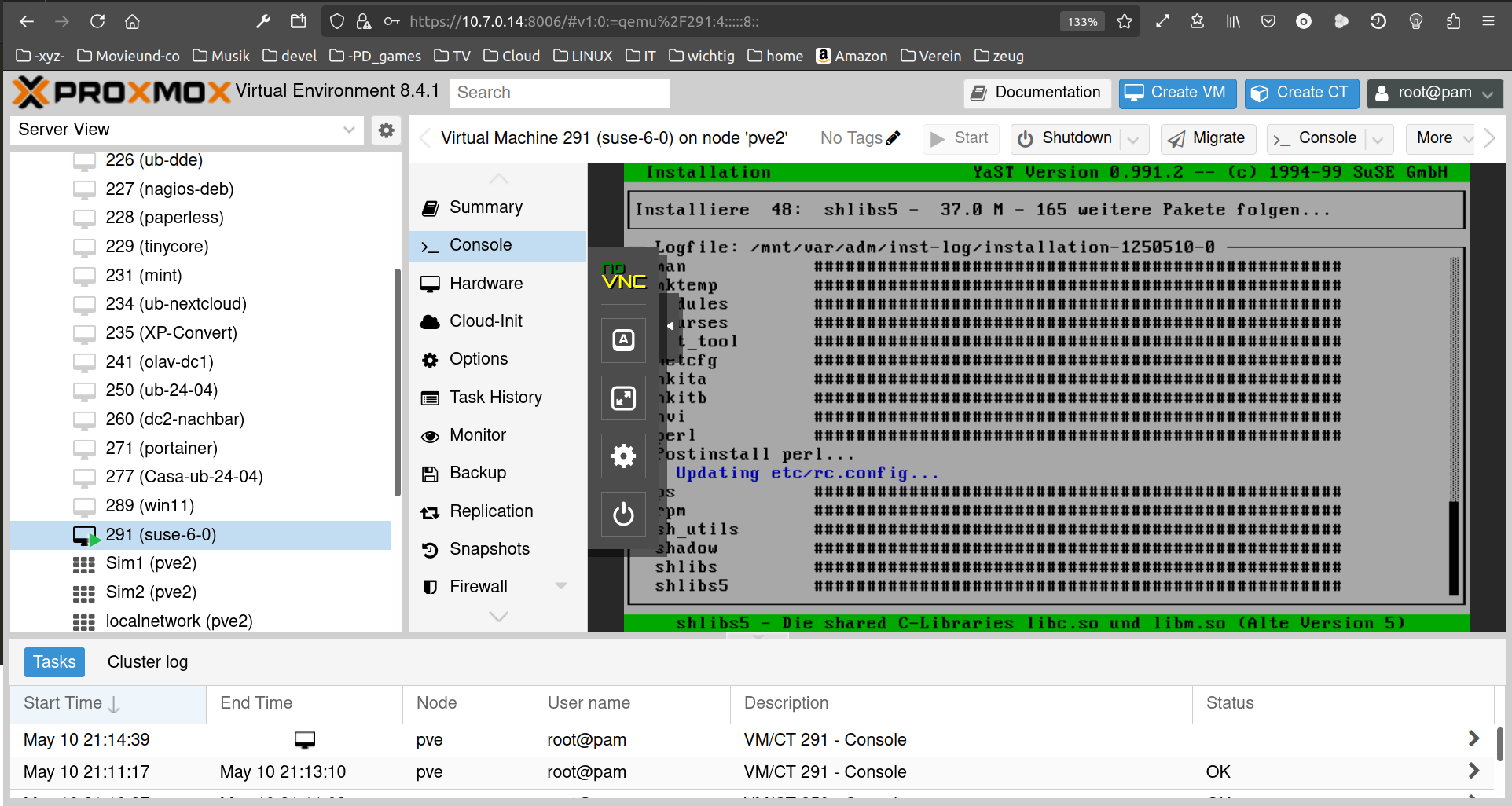Click Migrate button
This screenshot has height=806, width=1512.
click(x=1208, y=139)
